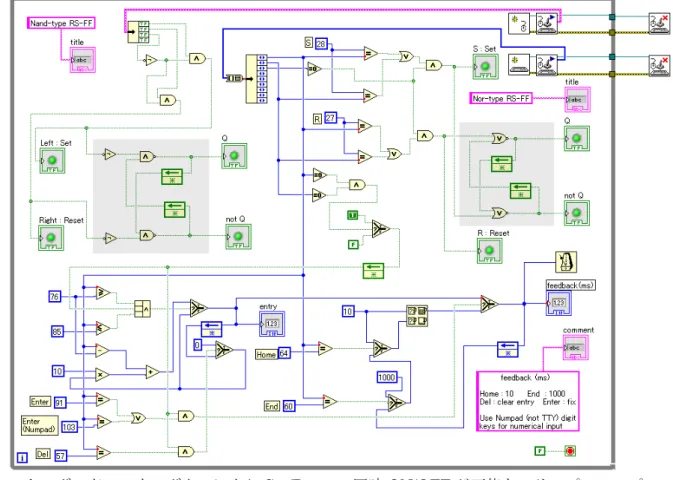Click the multiply node wired to constant 10
The width and height of the screenshot is (673, 480).
point(102,374)
